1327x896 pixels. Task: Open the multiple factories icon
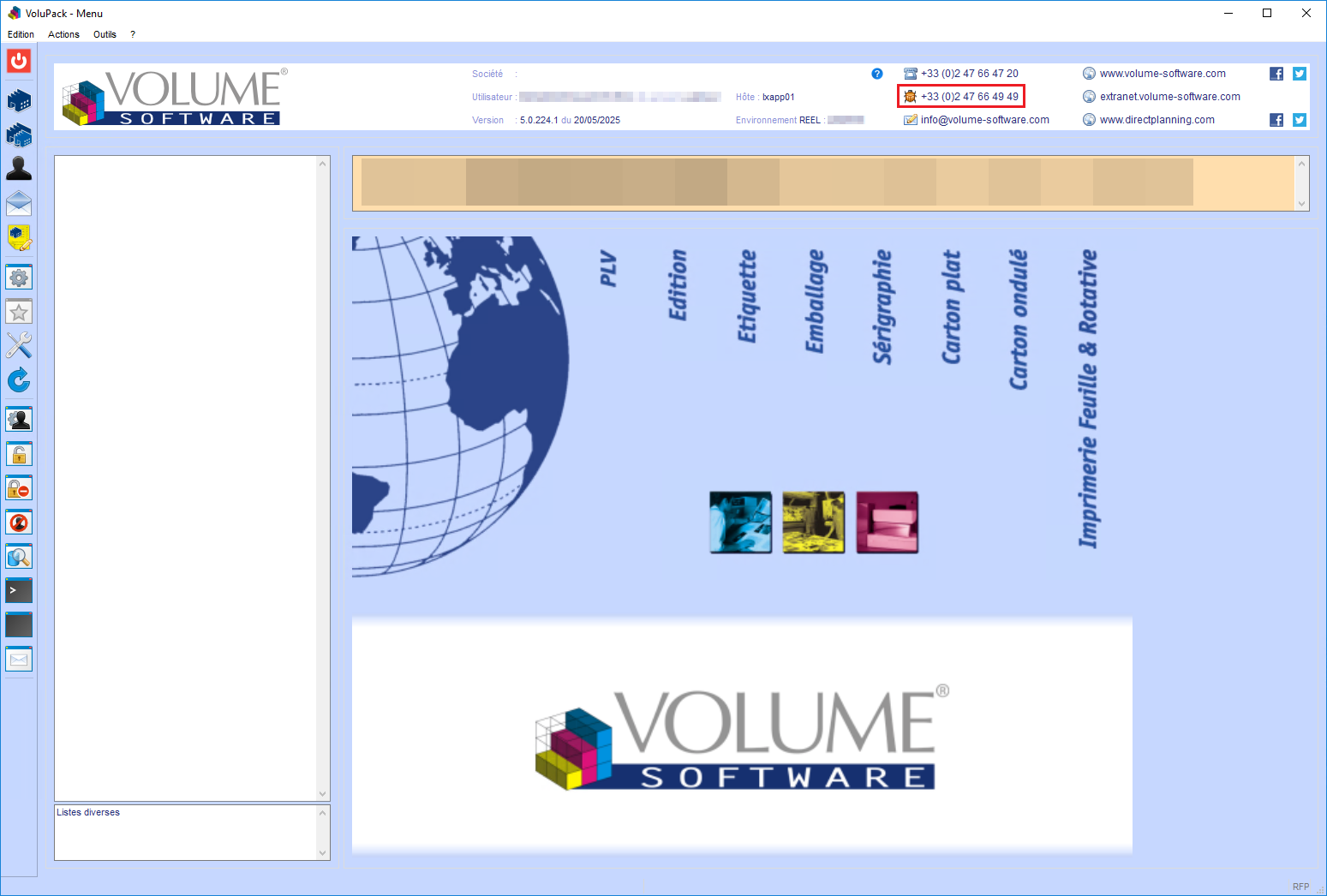pos(19,135)
